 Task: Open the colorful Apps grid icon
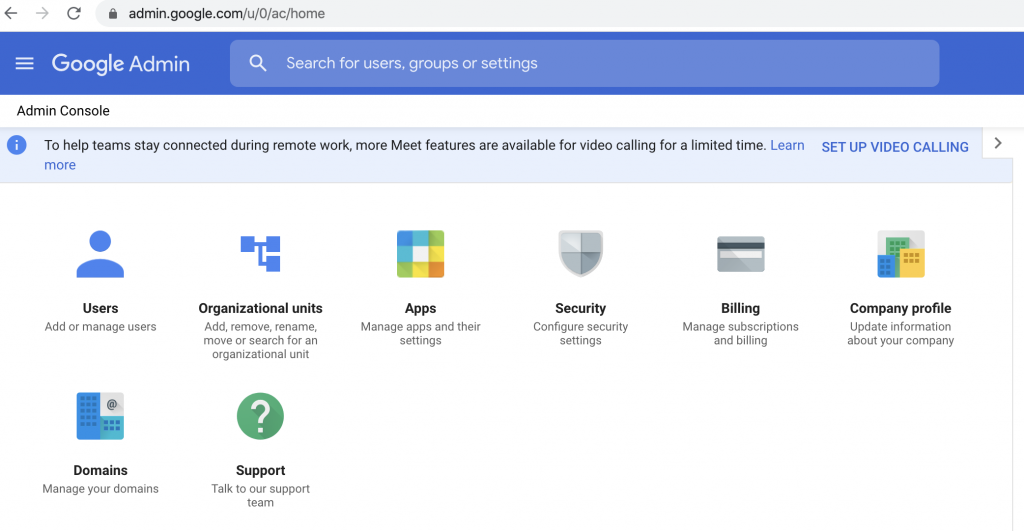[421, 254]
